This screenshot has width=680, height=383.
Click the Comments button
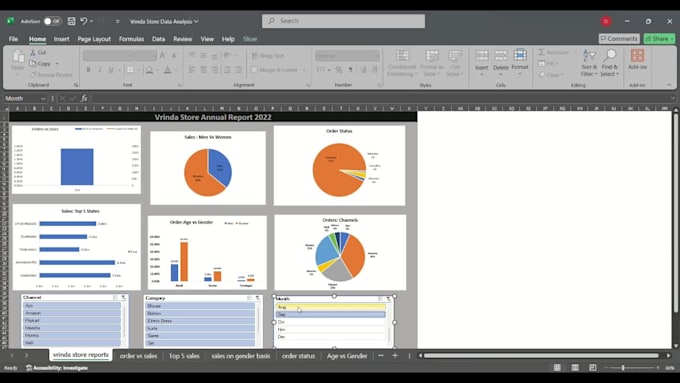pos(619,39)
